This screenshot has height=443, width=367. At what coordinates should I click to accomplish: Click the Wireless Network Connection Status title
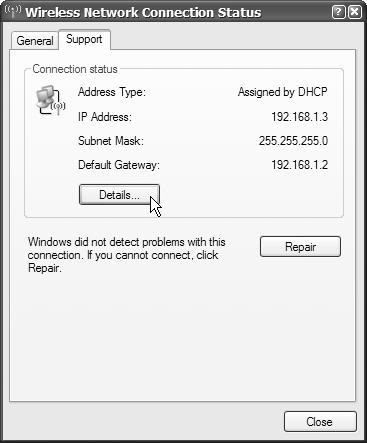143,13
